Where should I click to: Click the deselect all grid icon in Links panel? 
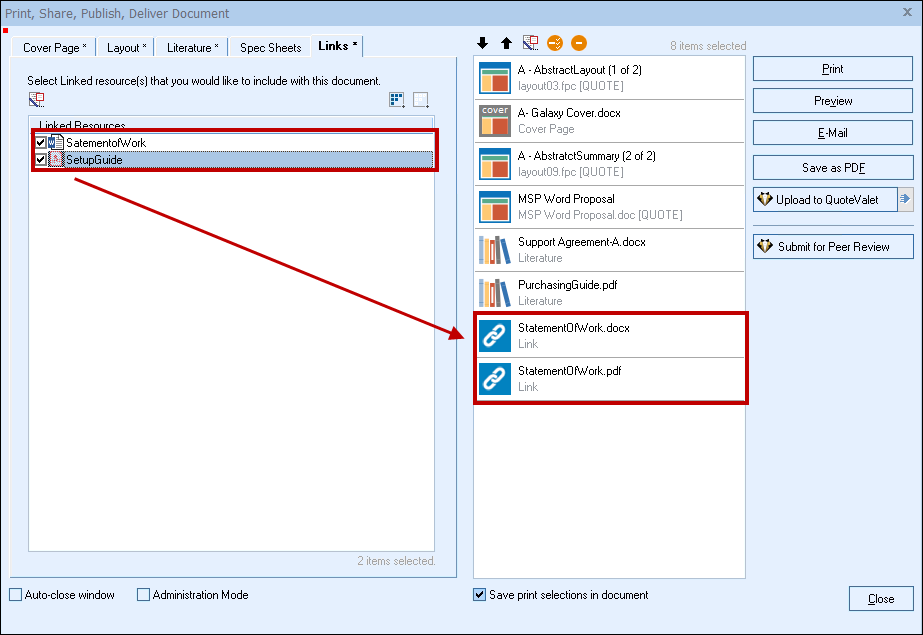[x=420, y=99]
